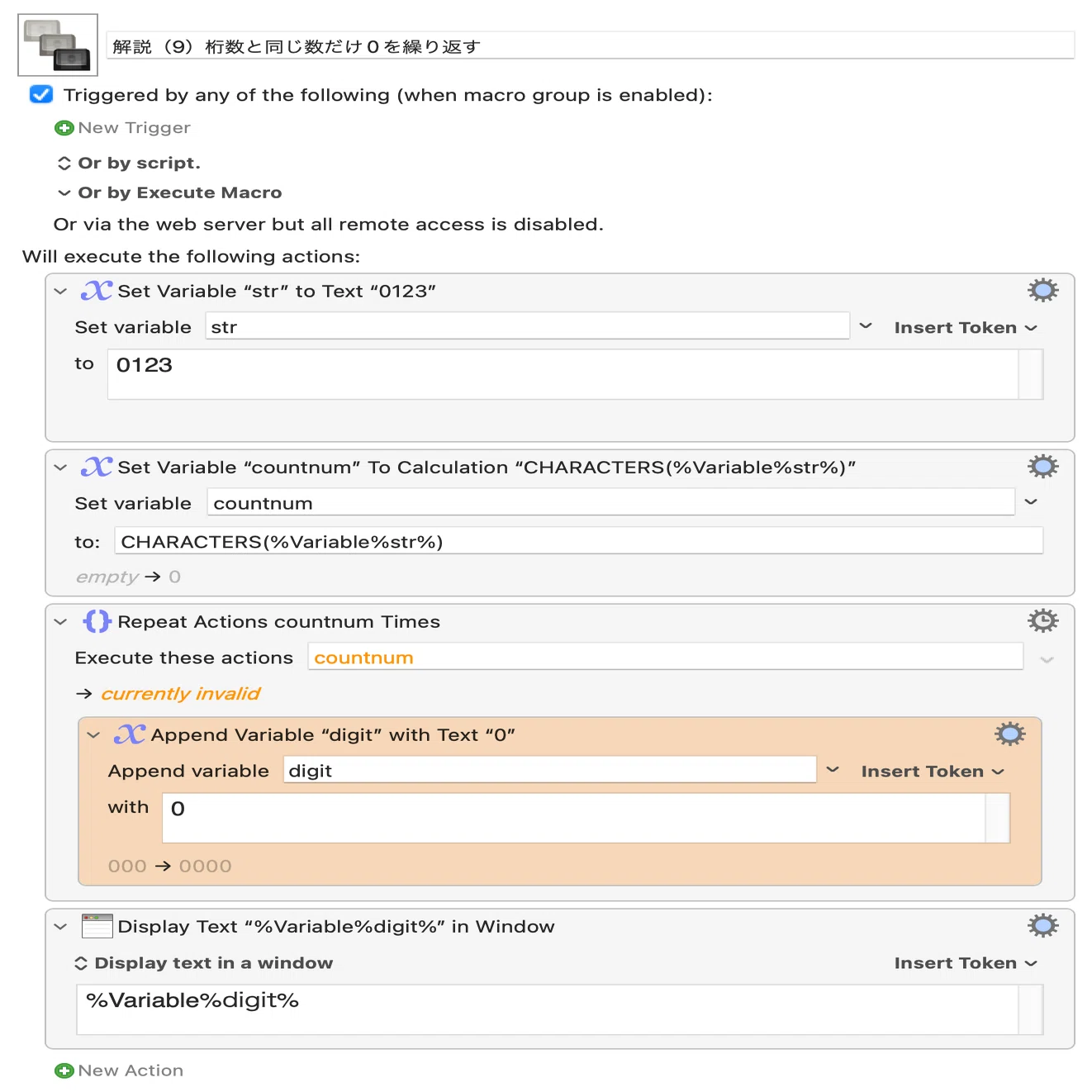Open gear menu of countnum calculation action
This screenshot has width=1092, height=1092.
coord(1042,466)
